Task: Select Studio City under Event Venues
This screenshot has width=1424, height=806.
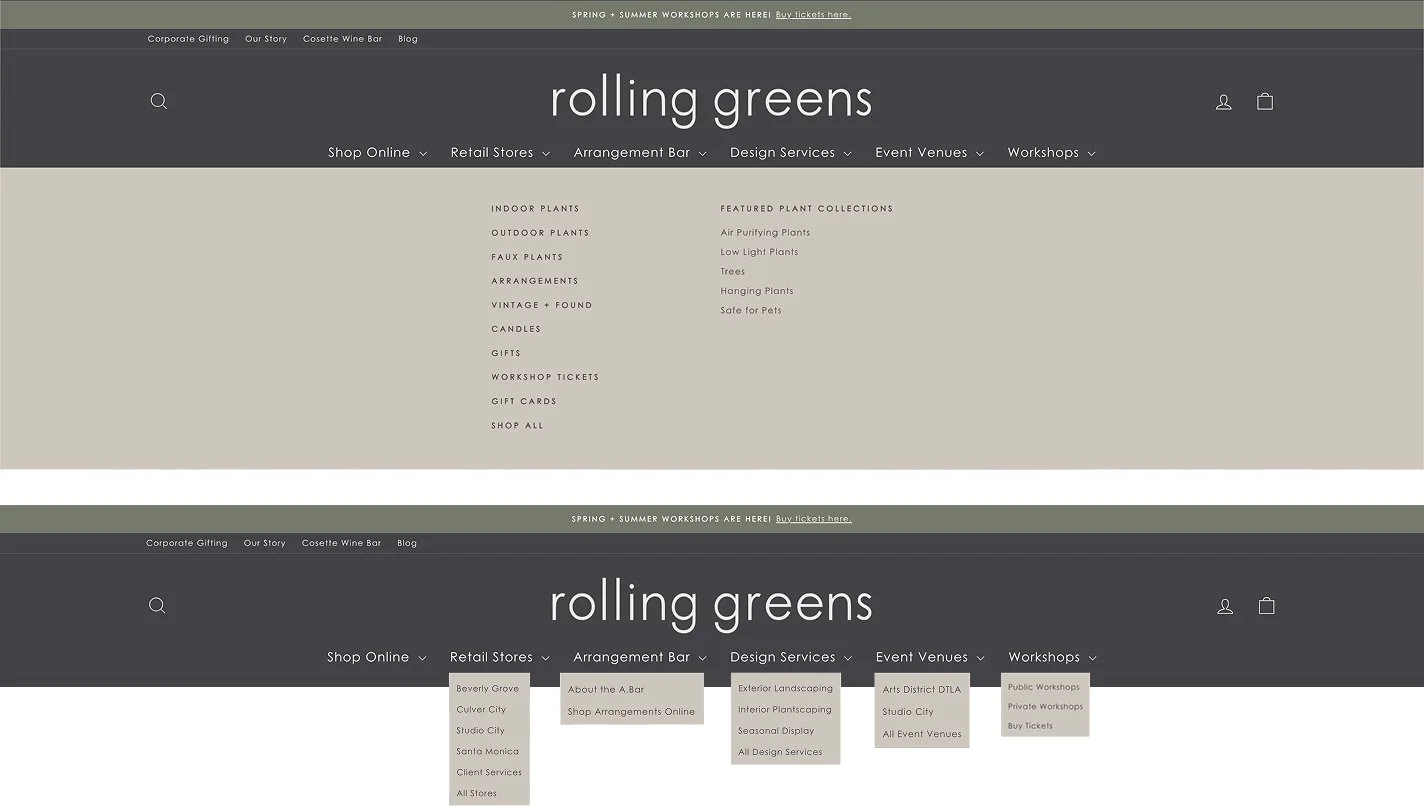Action: [908, 712]
